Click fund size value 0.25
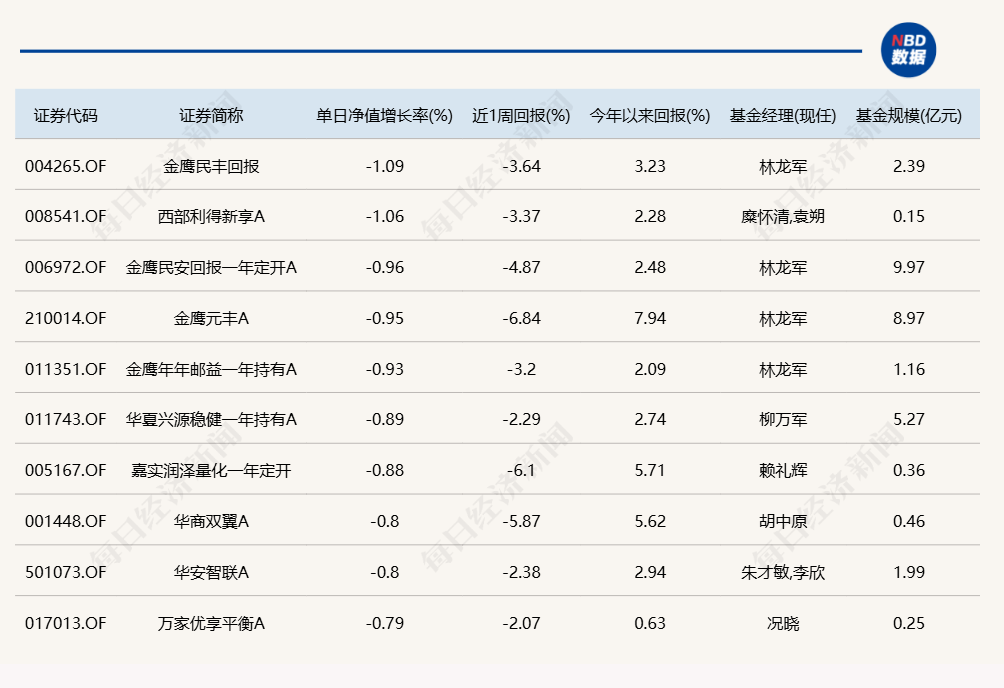This screenshot has height=688, width=1004. point(909,623)
